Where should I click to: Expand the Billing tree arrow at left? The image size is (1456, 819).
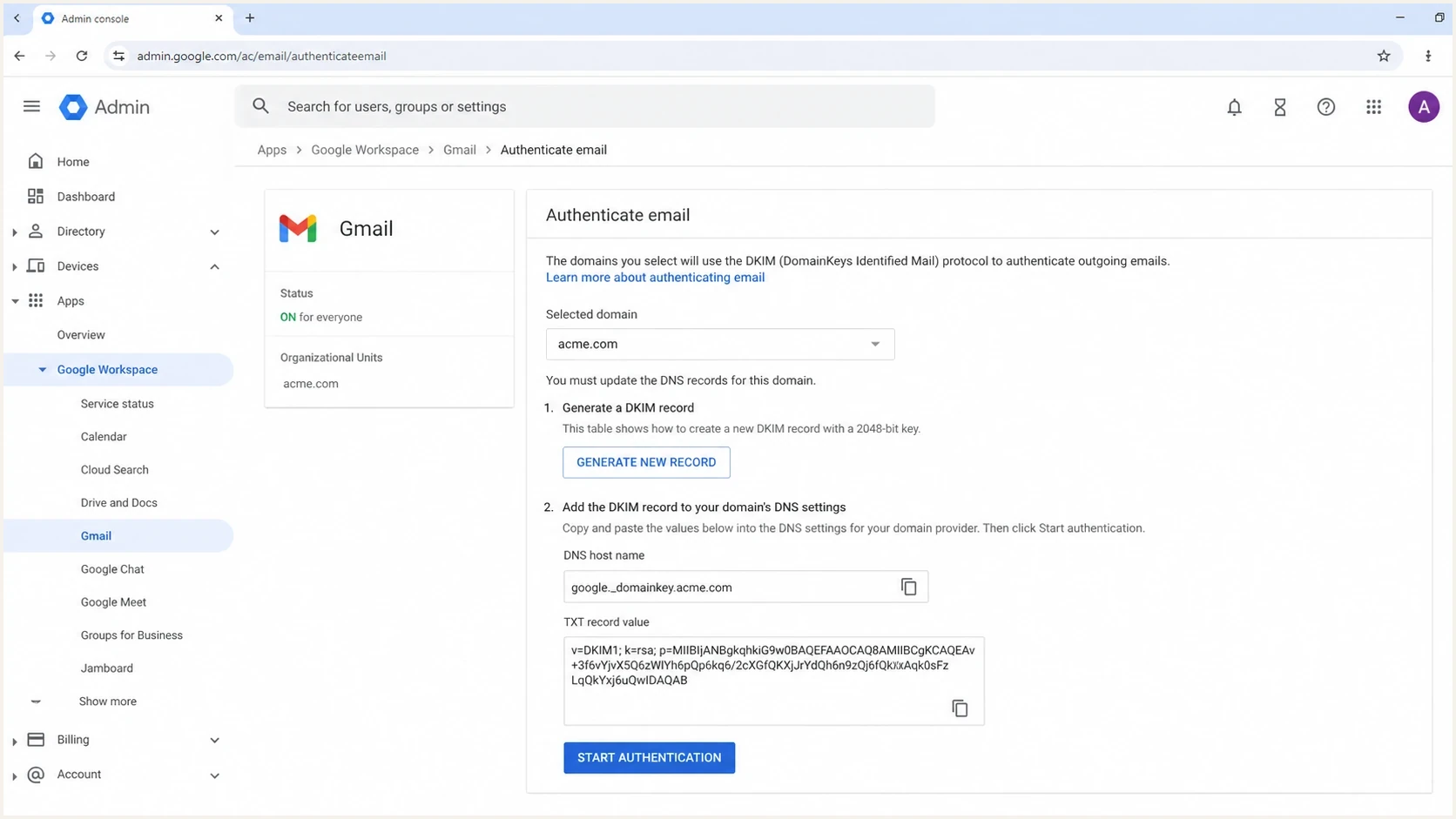point(15,741)
